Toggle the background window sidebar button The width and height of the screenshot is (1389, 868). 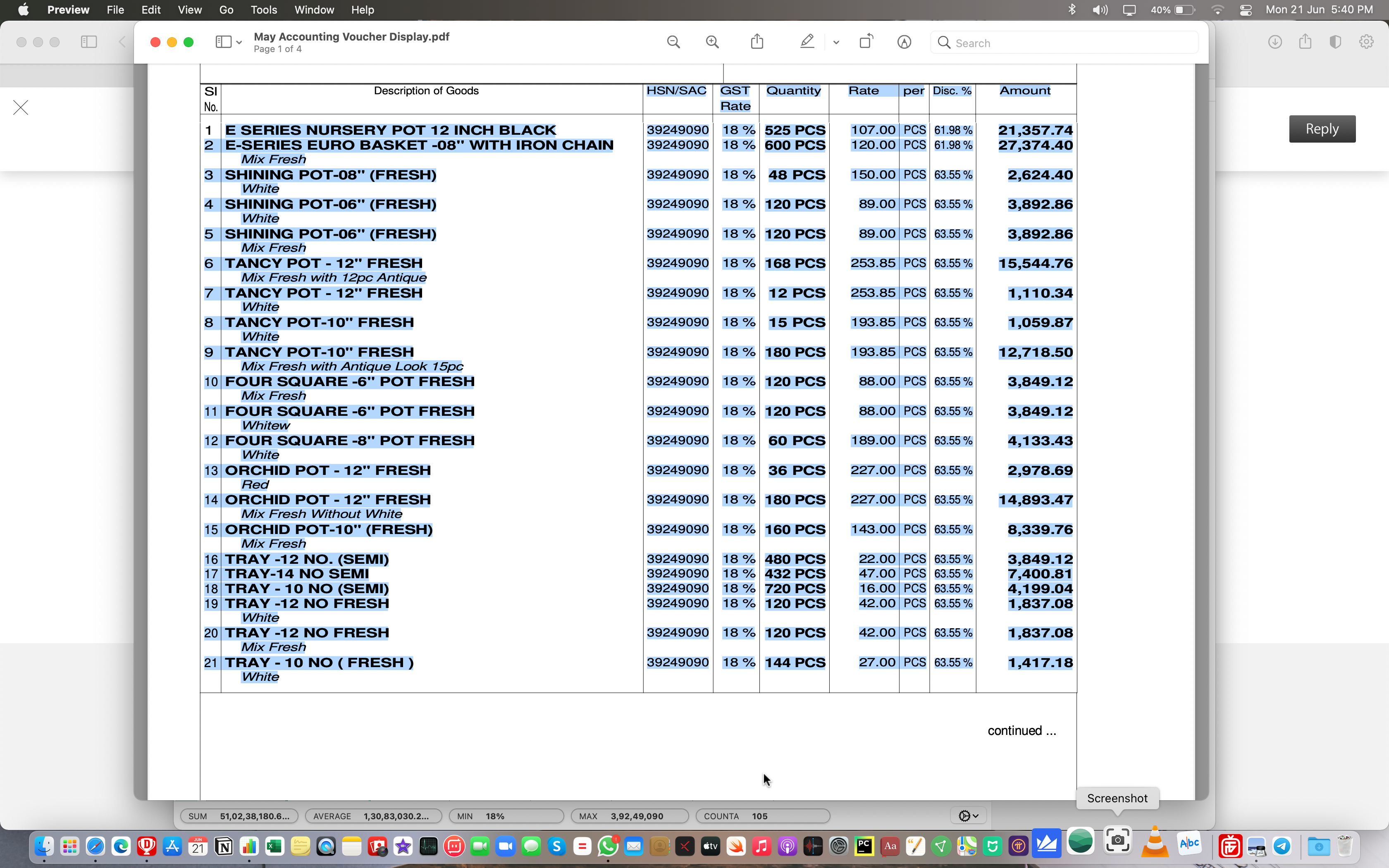pyautogui.click(x=89, y=42)
